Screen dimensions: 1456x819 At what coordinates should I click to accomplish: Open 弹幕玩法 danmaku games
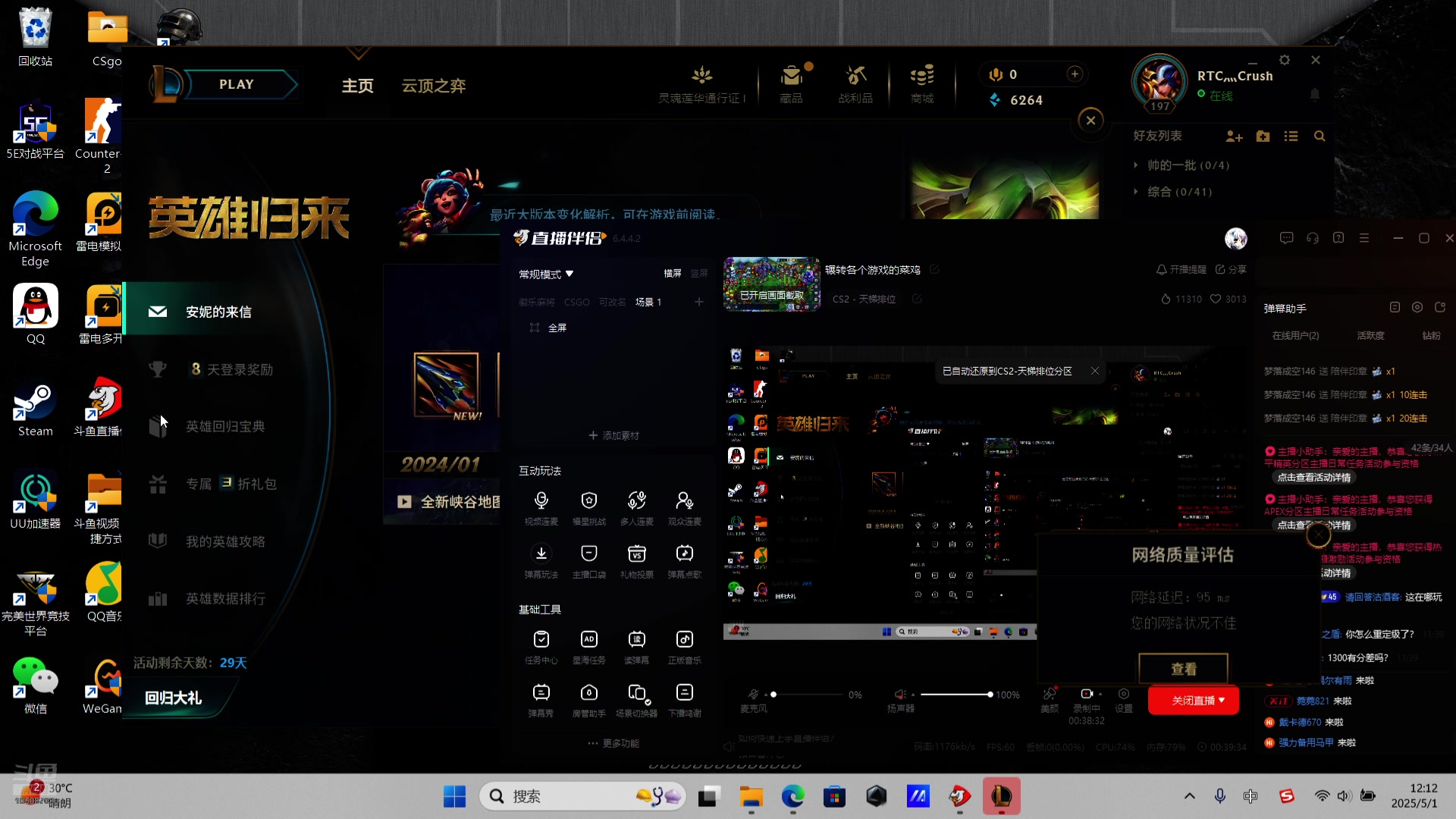click(541, 560)
